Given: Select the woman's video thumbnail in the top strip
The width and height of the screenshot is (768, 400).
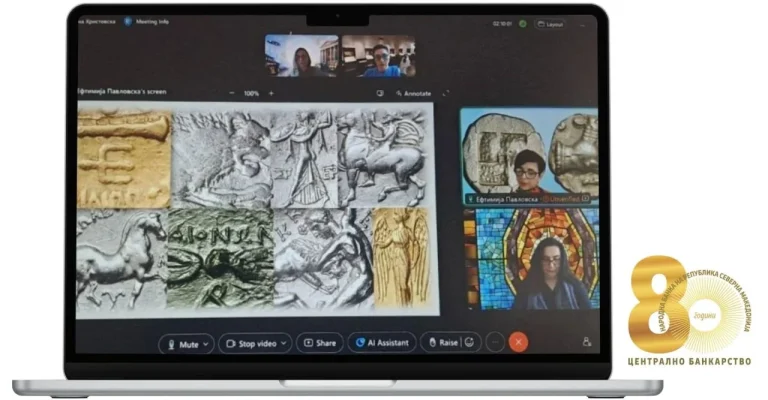Looking at the screenshot, I should [302, 56].
